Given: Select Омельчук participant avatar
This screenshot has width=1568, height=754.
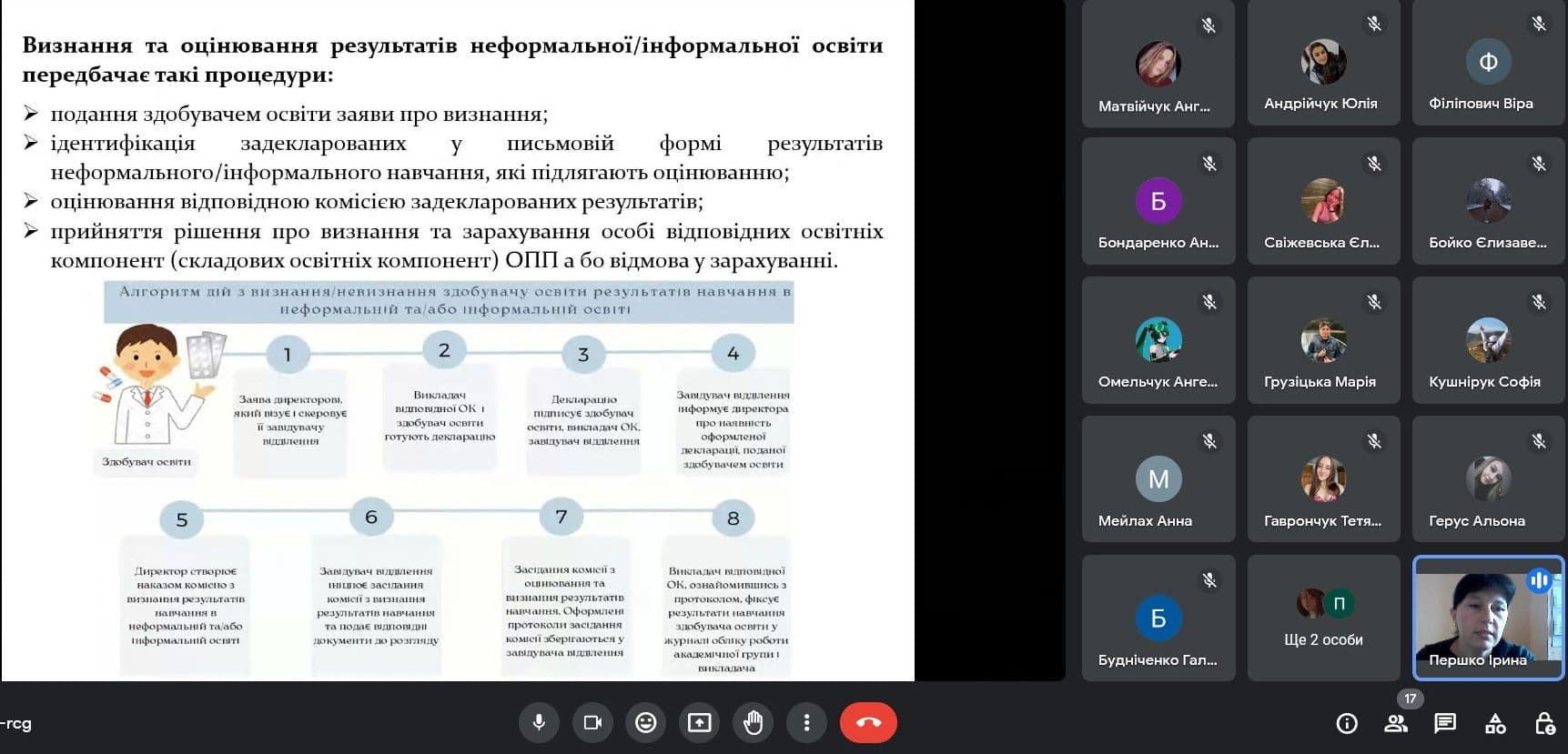Looking at the screenshot, I should pos(1158,340).
